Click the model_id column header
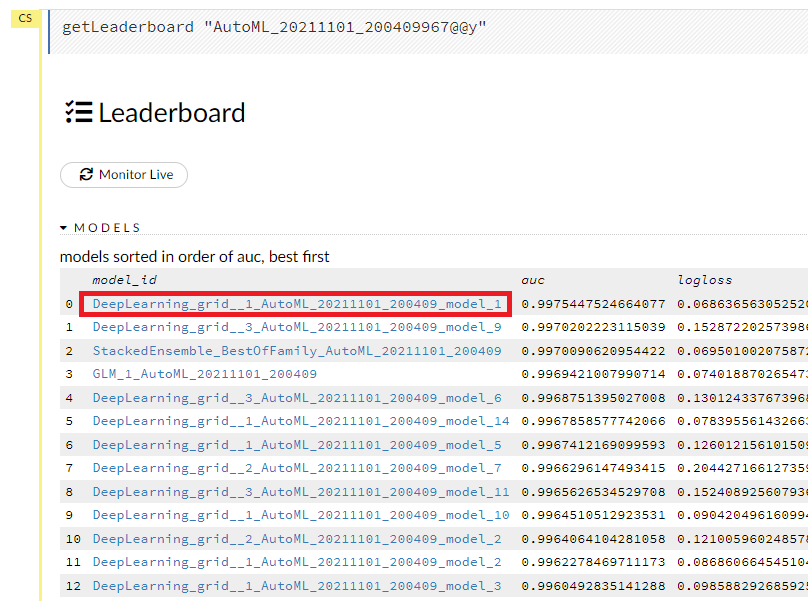808x601 pixels. (124, 280)
